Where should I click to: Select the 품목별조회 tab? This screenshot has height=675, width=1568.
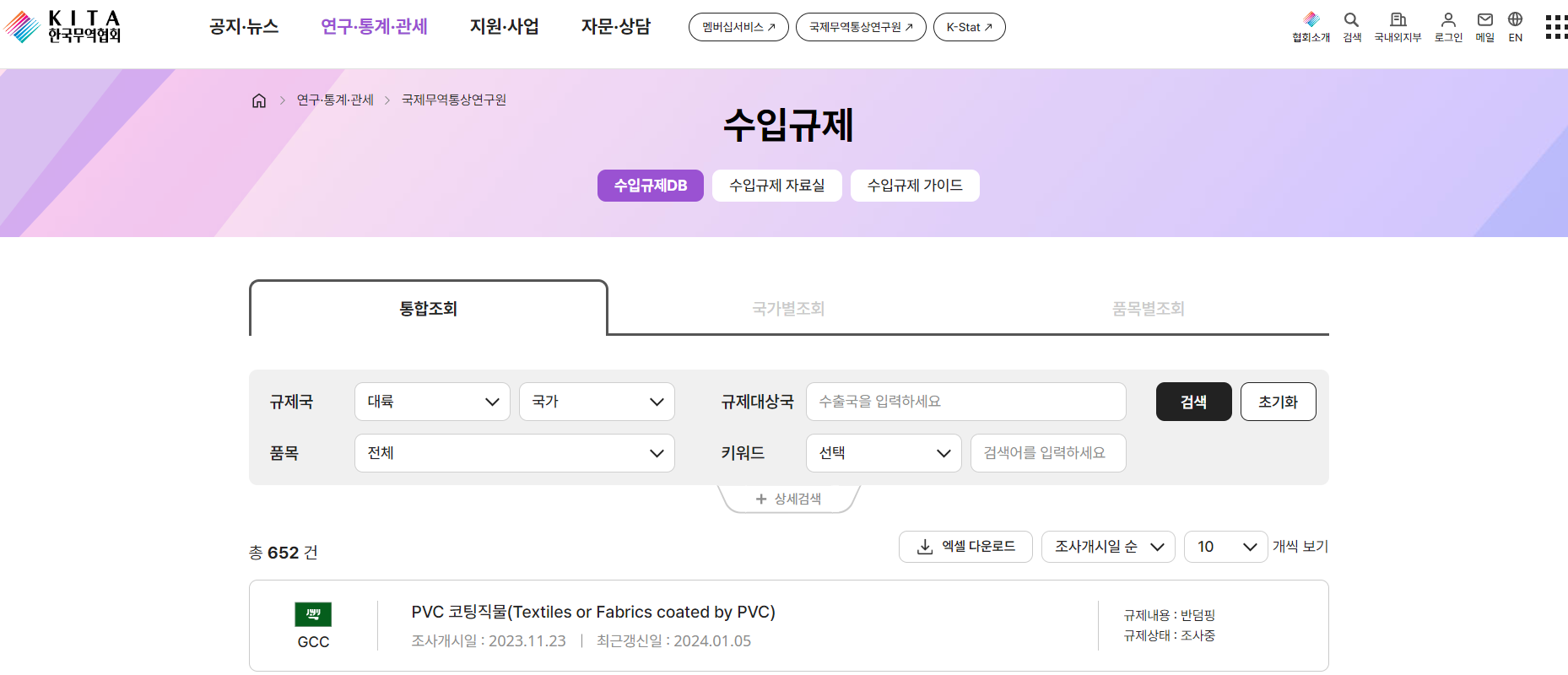(1148, 309)
